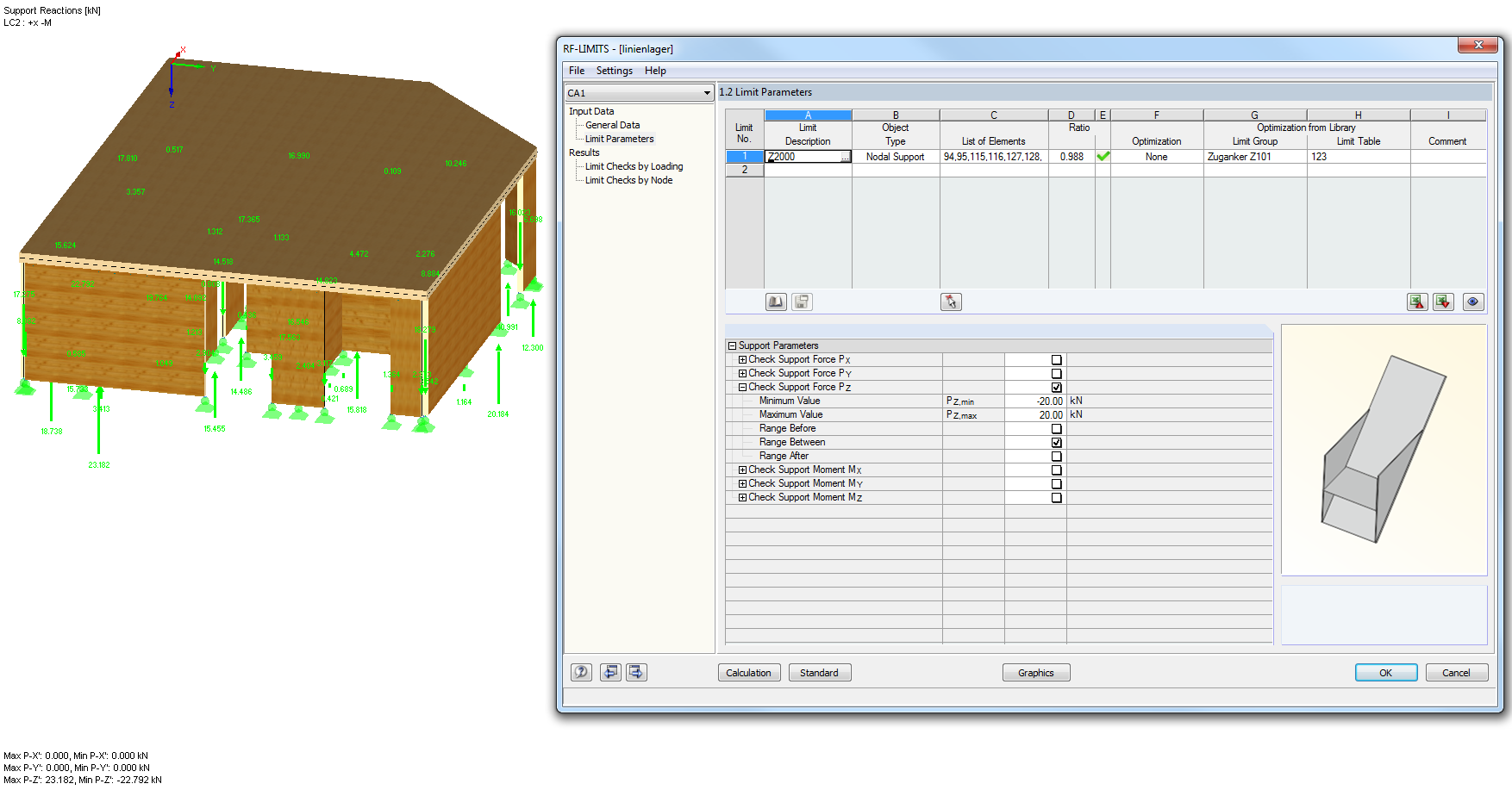Open Limit Checks by Node results
The image size is (1512, 790).
(x=628, y=180)
